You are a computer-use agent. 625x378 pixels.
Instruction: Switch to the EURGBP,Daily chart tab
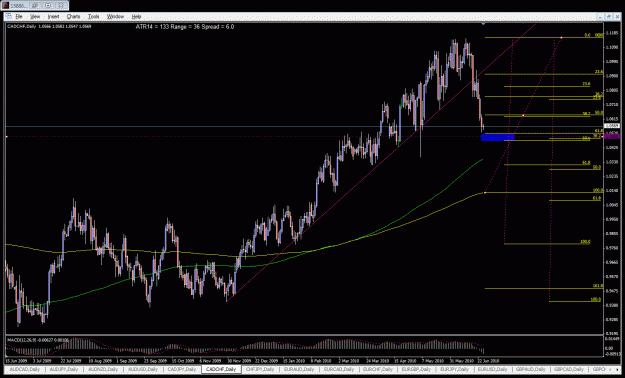pyautogui.click(x=416, y=369)
